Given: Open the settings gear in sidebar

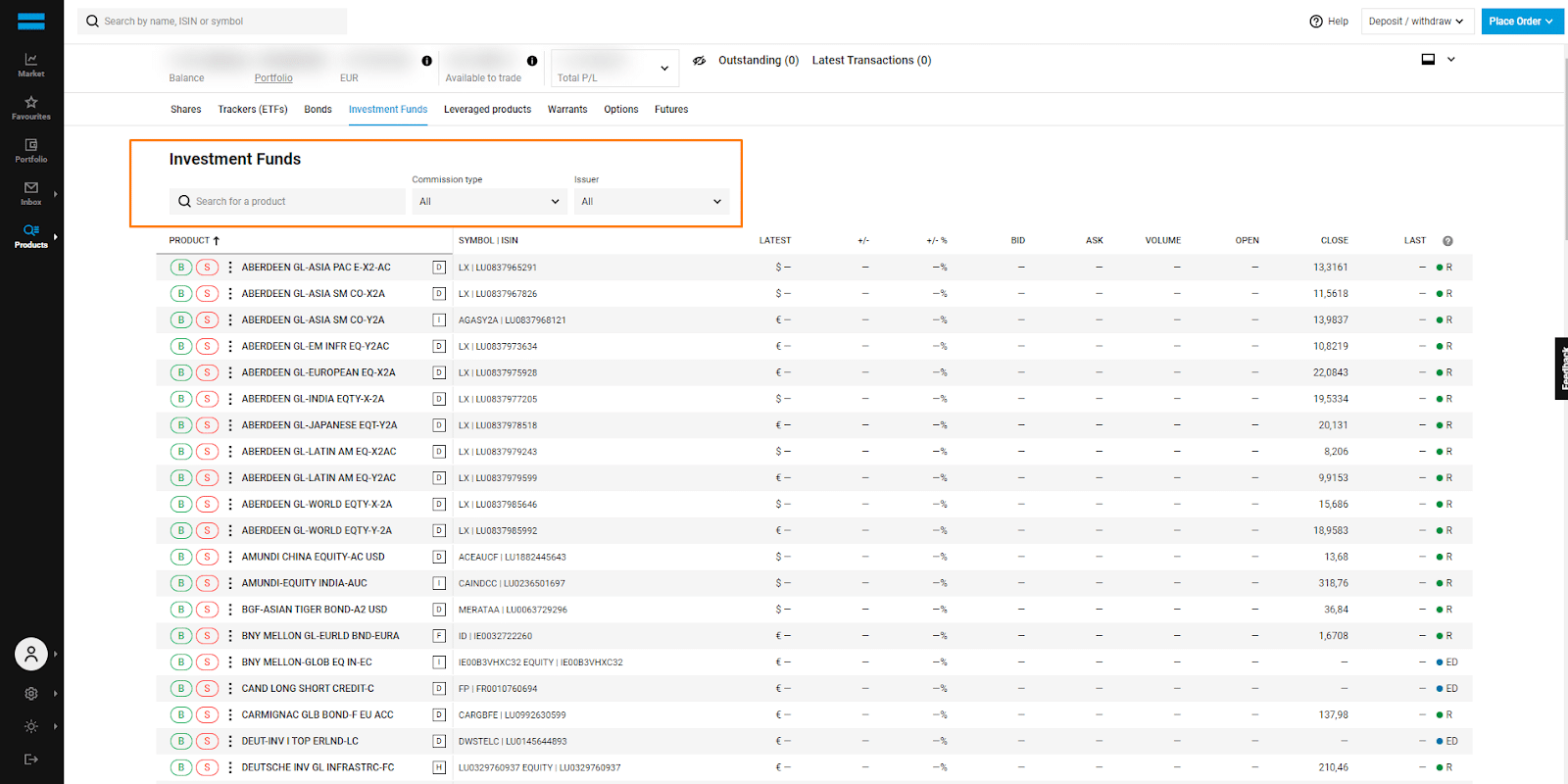Looking at the screenshot, I should click(x=31, y=694).
